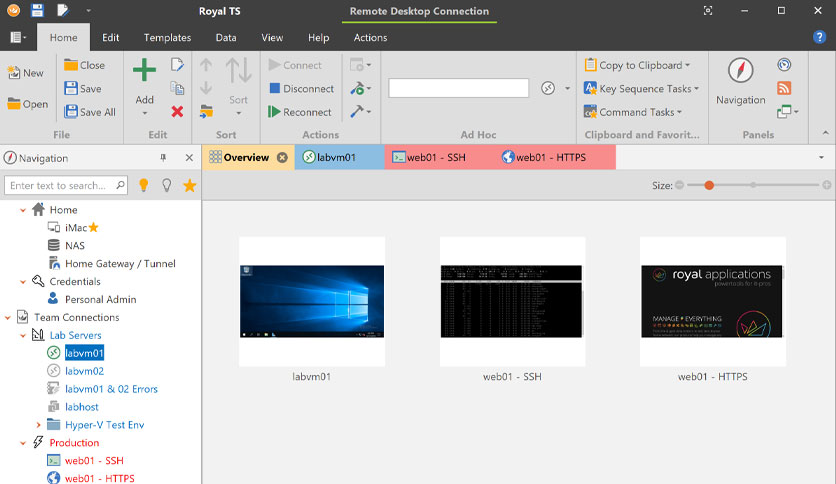The width and height of the screenshot is (836, 484).
Task: Open Copy to Clipboard dropdown
Action: [637, 65]
